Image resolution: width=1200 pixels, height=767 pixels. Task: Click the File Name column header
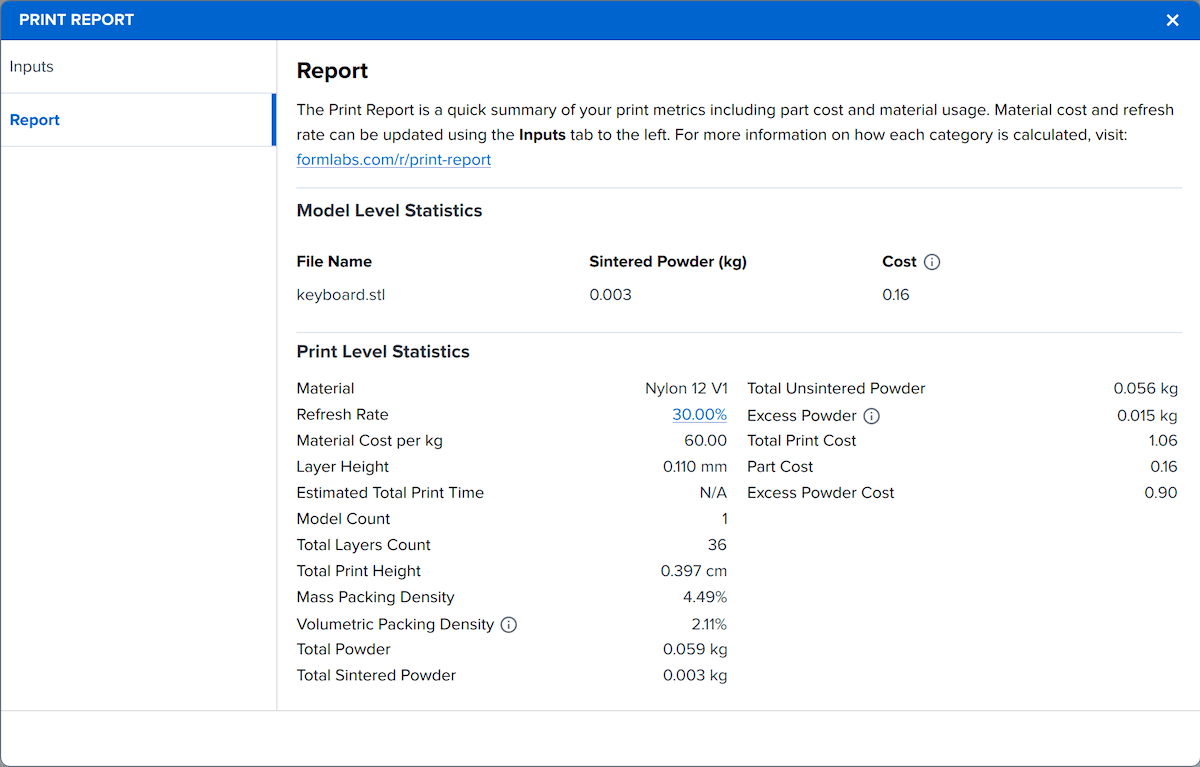coord(334,262)
